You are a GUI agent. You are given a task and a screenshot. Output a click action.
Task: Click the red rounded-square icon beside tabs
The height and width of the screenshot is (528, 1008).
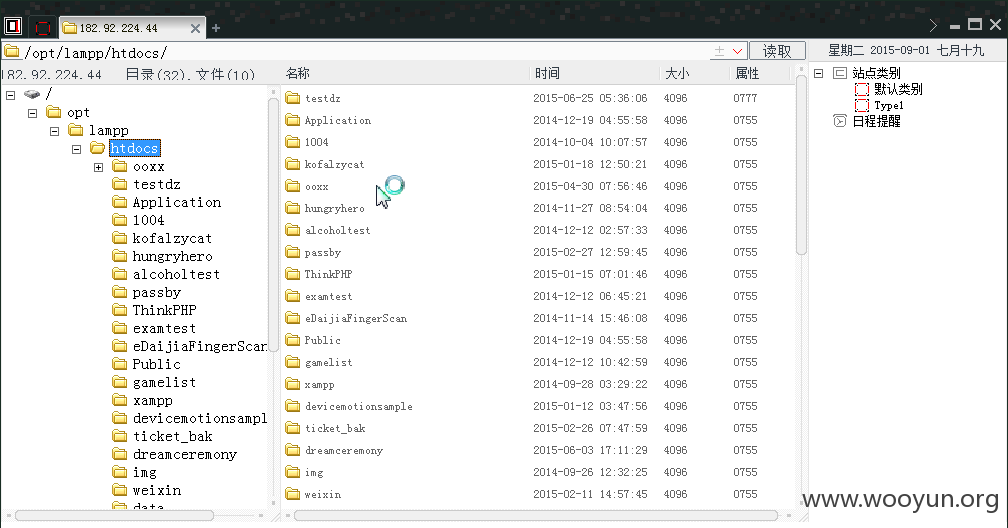tap(43, 28)
